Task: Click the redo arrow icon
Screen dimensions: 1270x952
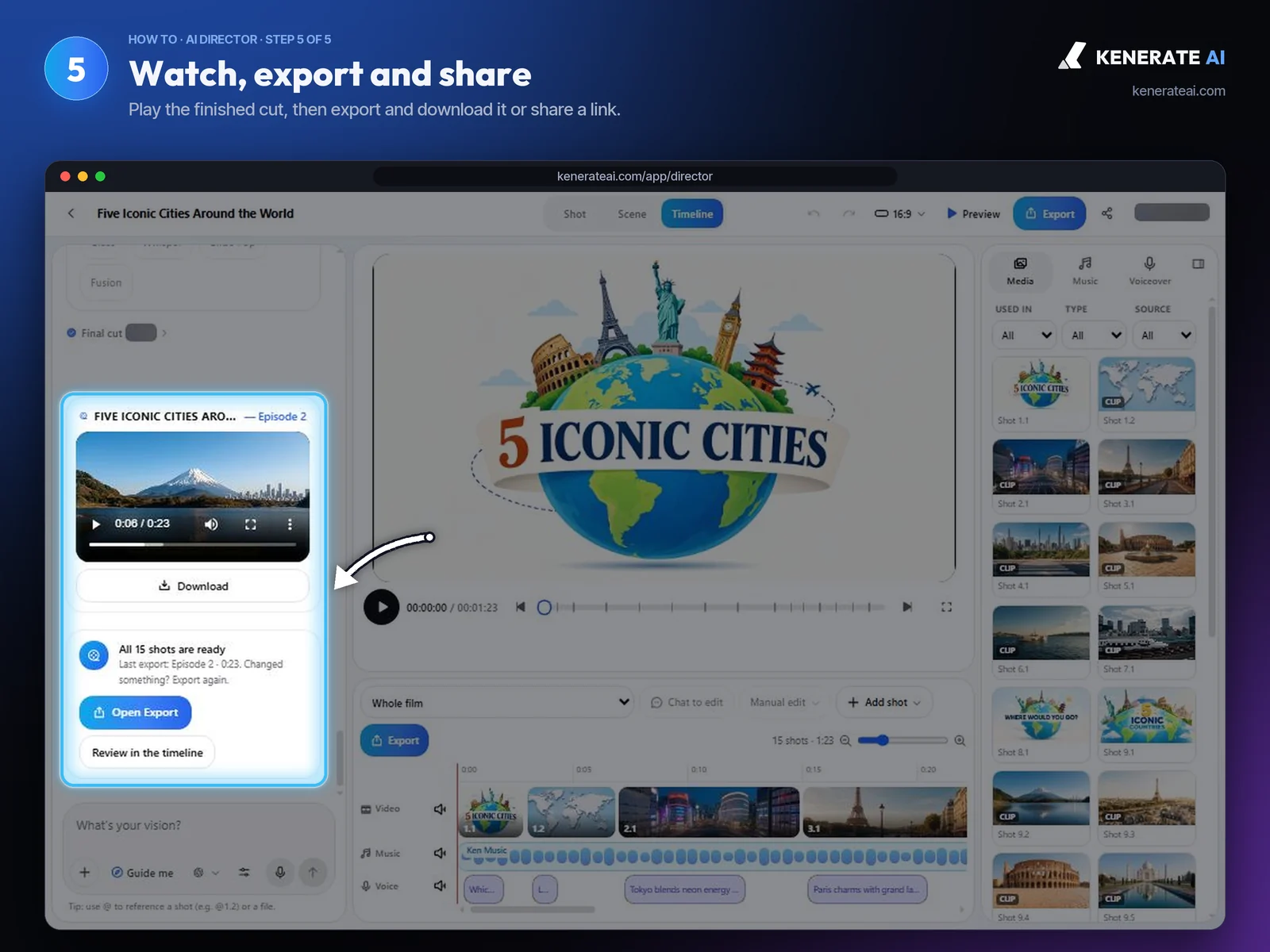Action: pyautogui.click(x=849, y=213)
